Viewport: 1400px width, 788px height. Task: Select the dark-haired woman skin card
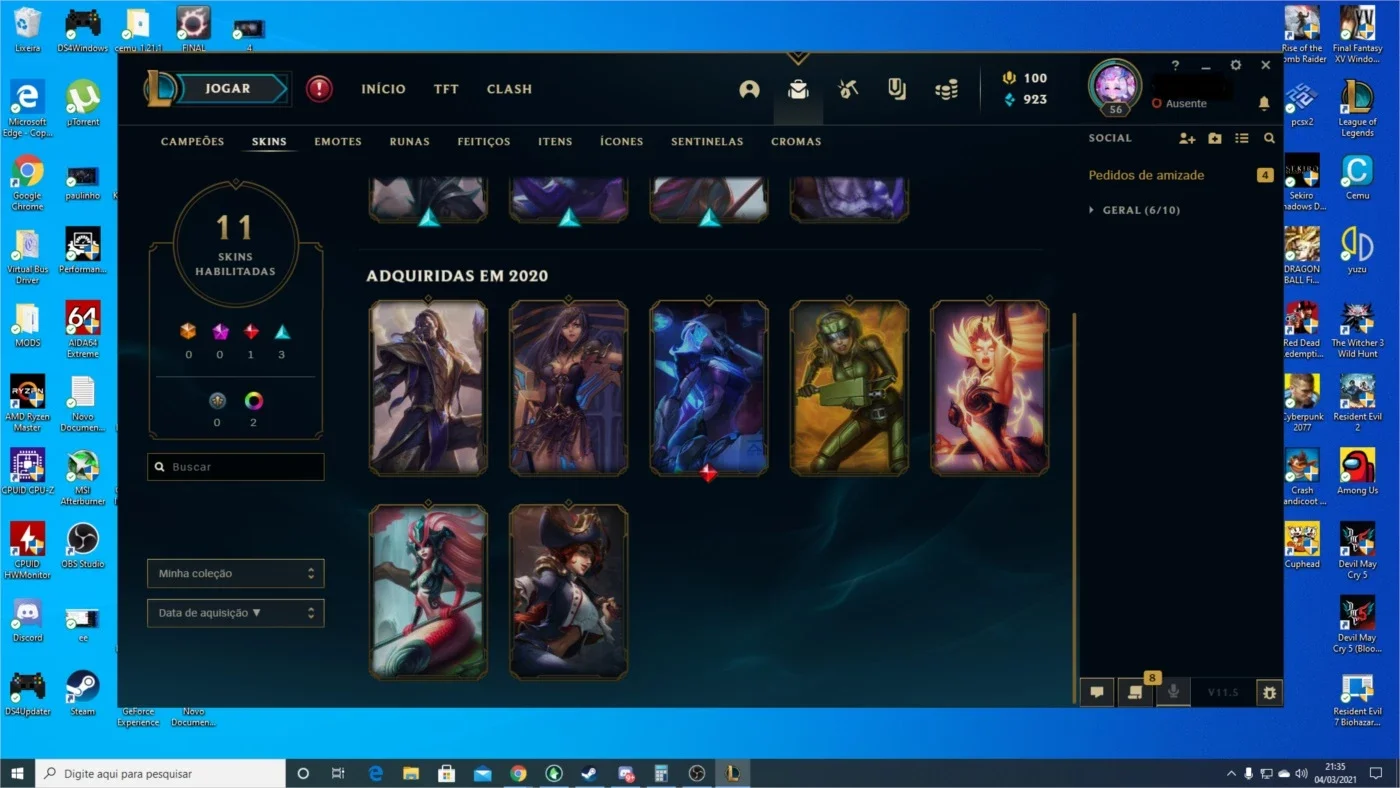click(x=568, y=388)
